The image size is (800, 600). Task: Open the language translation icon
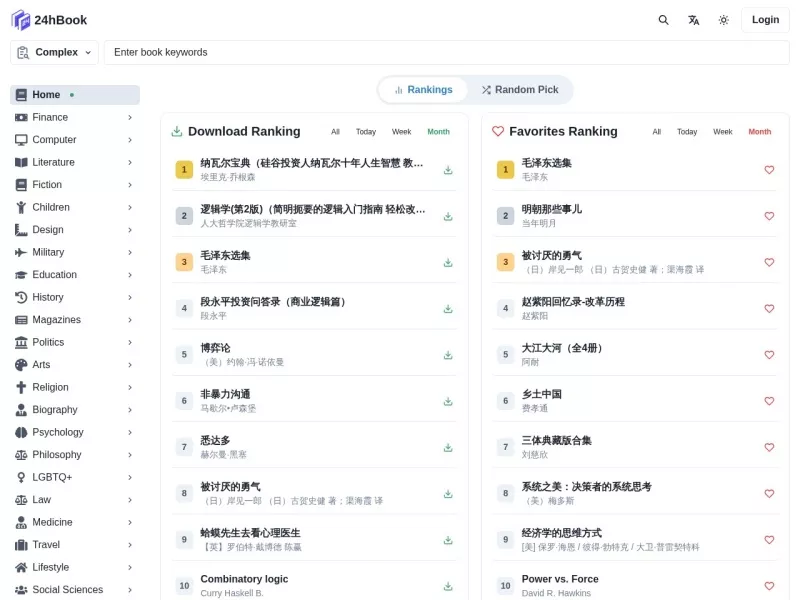click(693, 20)
